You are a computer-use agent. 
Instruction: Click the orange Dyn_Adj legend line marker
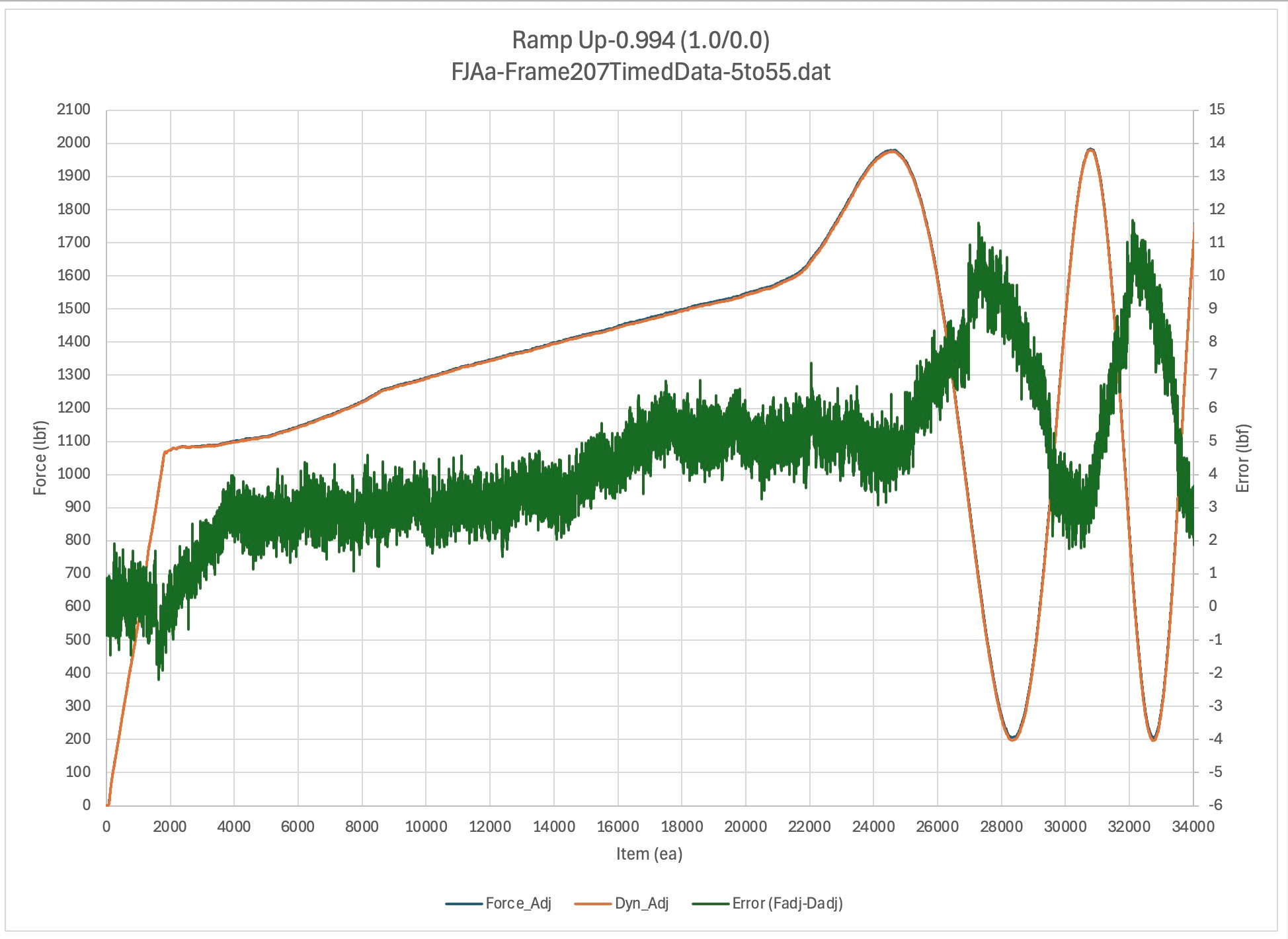click(x=592, y=904)
